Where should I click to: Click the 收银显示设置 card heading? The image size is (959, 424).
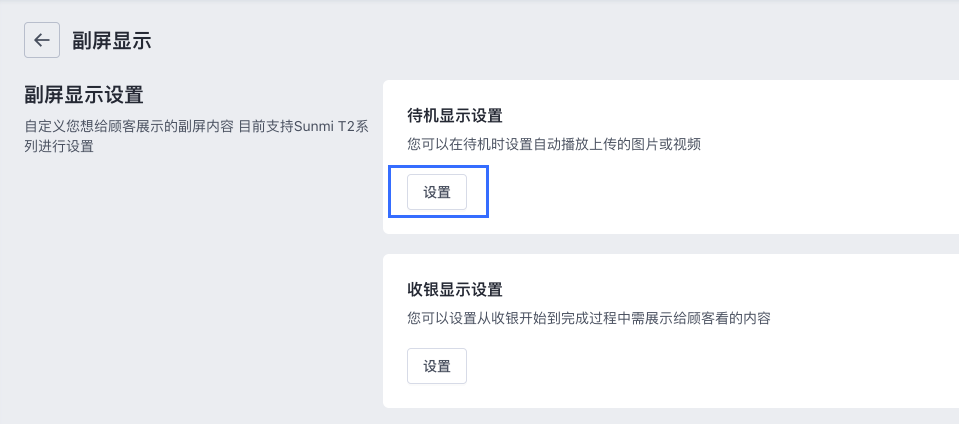pyautogui.click(x=454, y=289)
